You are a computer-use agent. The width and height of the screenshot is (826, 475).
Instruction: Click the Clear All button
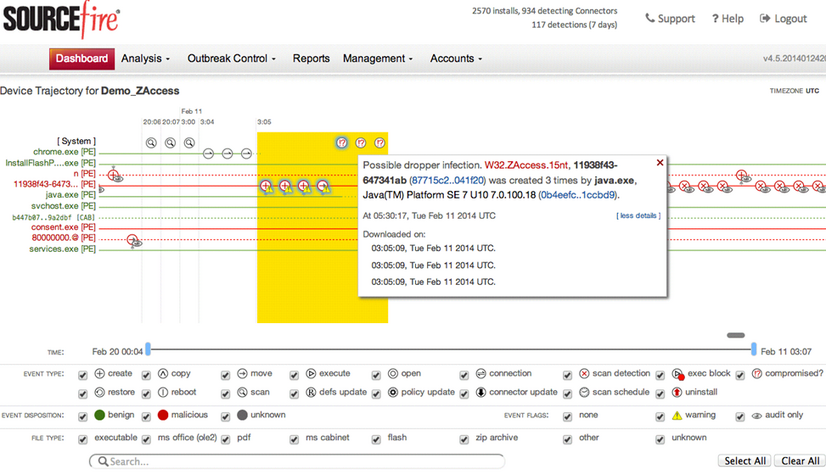point(800,461)
